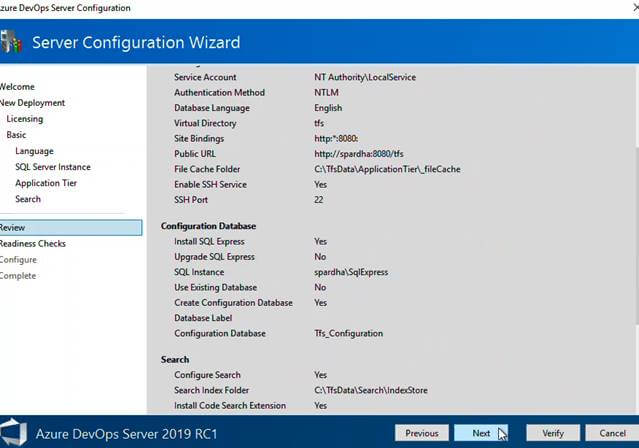The image size is (639, 448).
Task: Select the File Cache Folder path
Action: tap(387, 169)
